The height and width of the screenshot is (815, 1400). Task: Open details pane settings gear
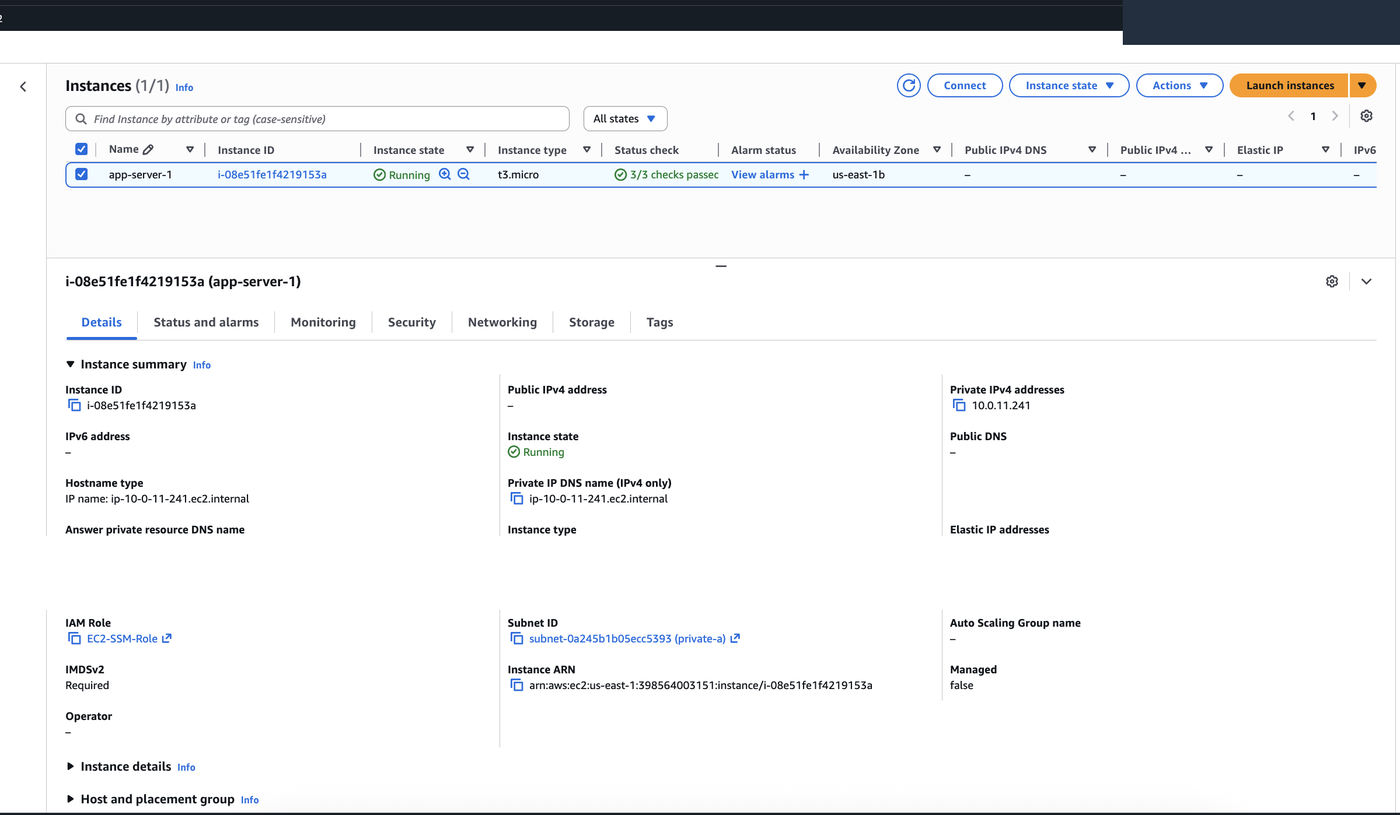(x=1331, y=281)
